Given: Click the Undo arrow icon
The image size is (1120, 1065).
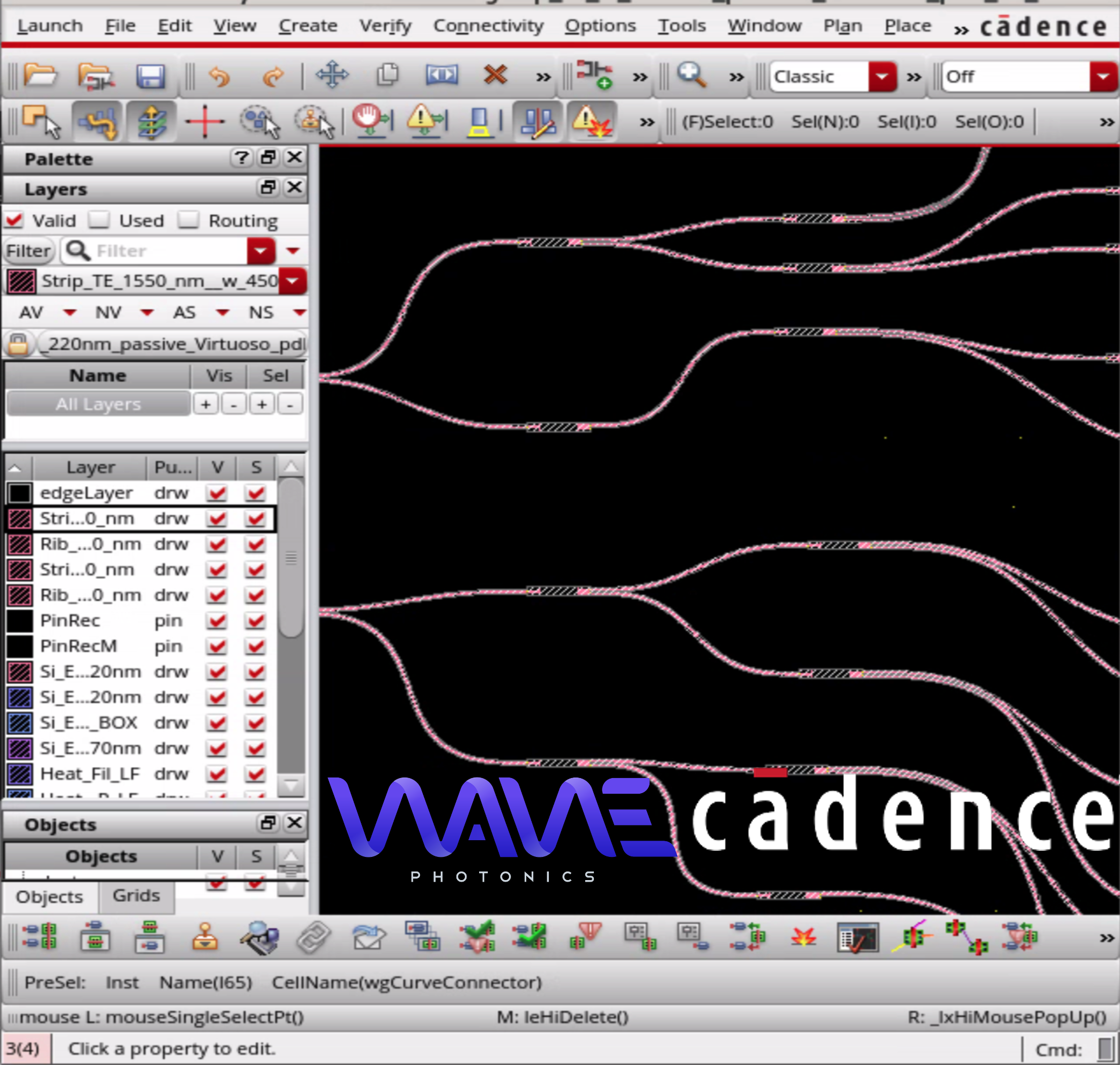Looking at the screenshot, I should [219, 76].
